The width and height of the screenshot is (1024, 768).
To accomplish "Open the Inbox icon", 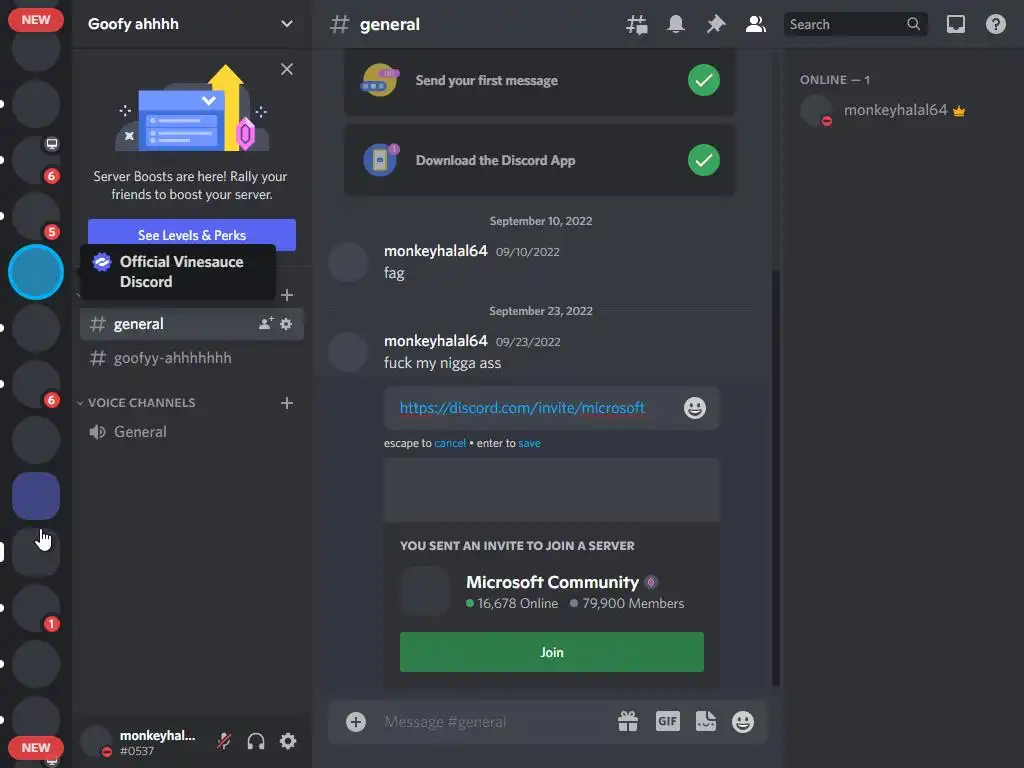I will [955, 25].
